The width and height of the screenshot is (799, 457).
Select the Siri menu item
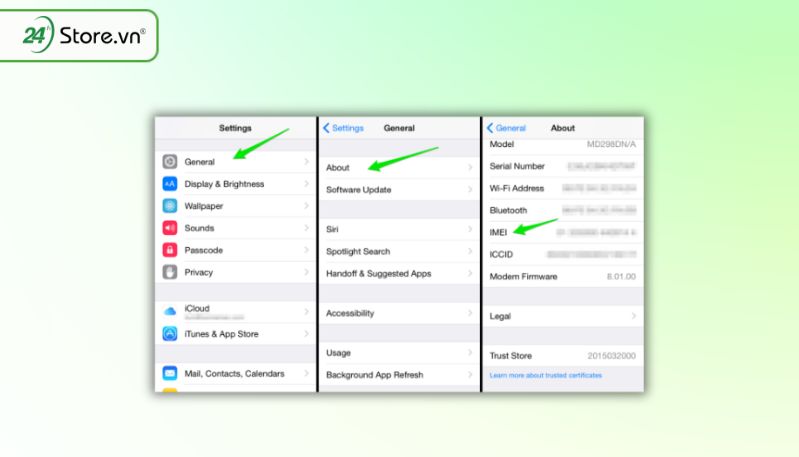tap(399, 229)
